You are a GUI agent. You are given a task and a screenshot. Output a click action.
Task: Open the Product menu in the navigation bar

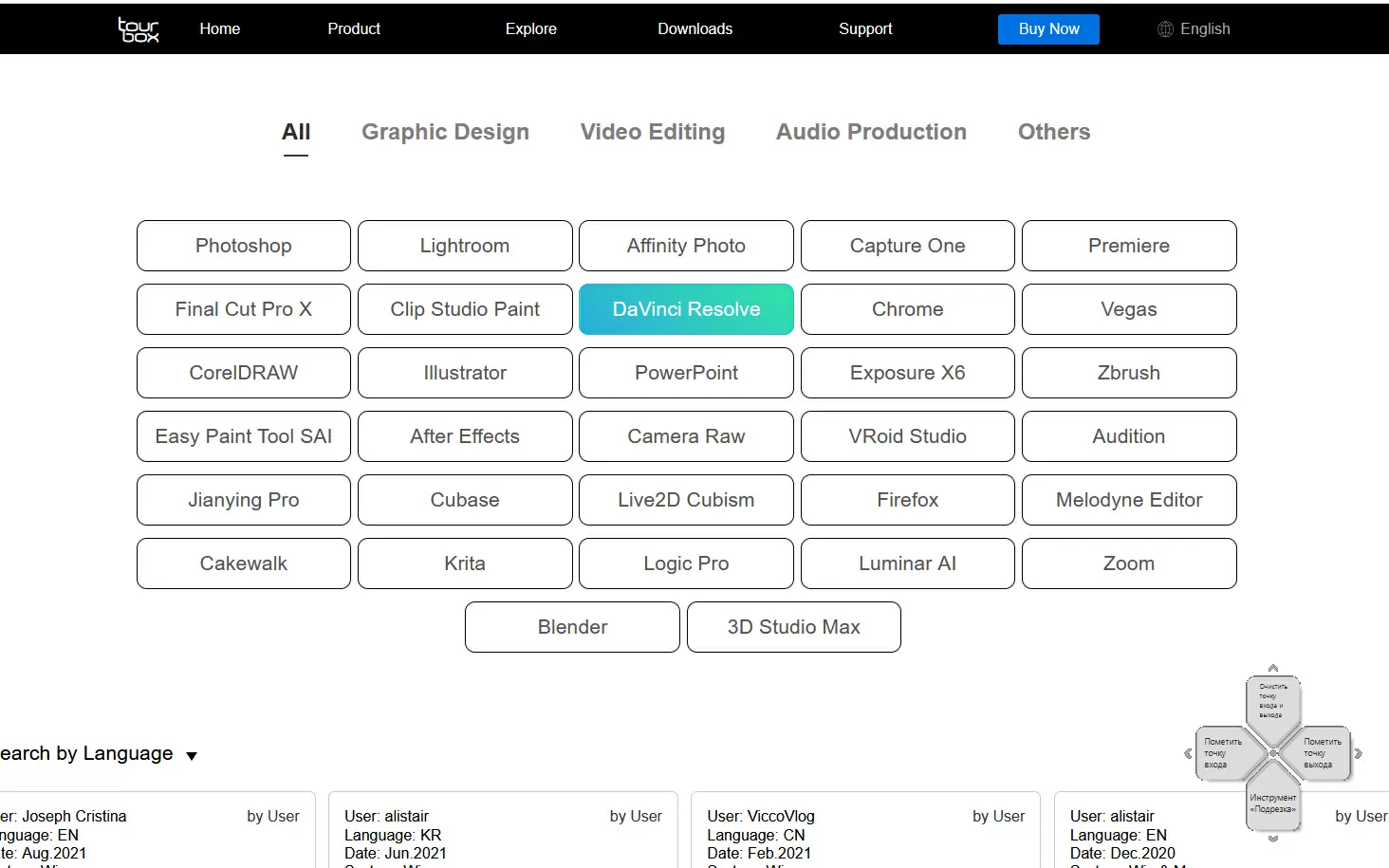354,29
